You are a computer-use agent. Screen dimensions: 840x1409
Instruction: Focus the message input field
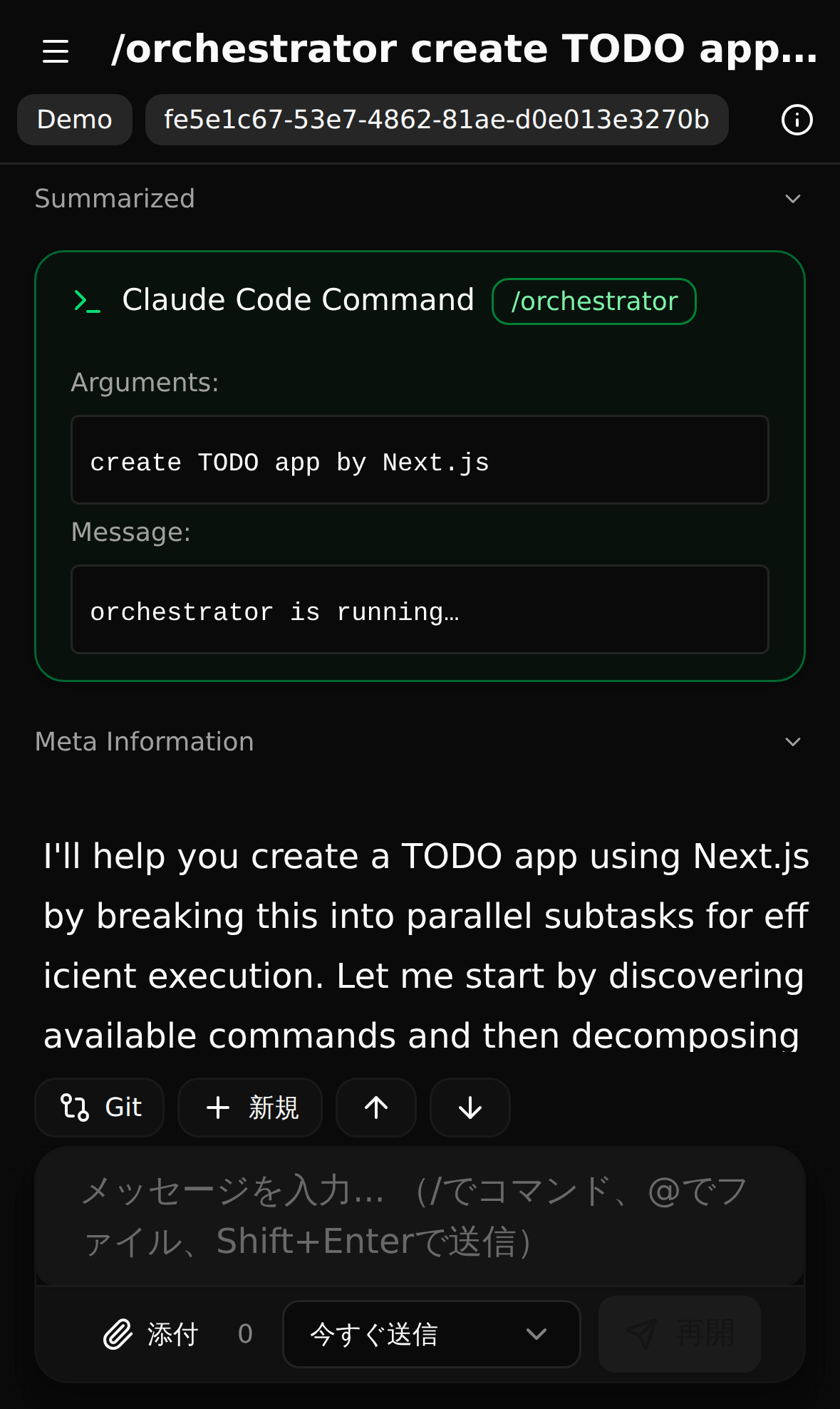pyautogui.click(x=419, y=1216)
